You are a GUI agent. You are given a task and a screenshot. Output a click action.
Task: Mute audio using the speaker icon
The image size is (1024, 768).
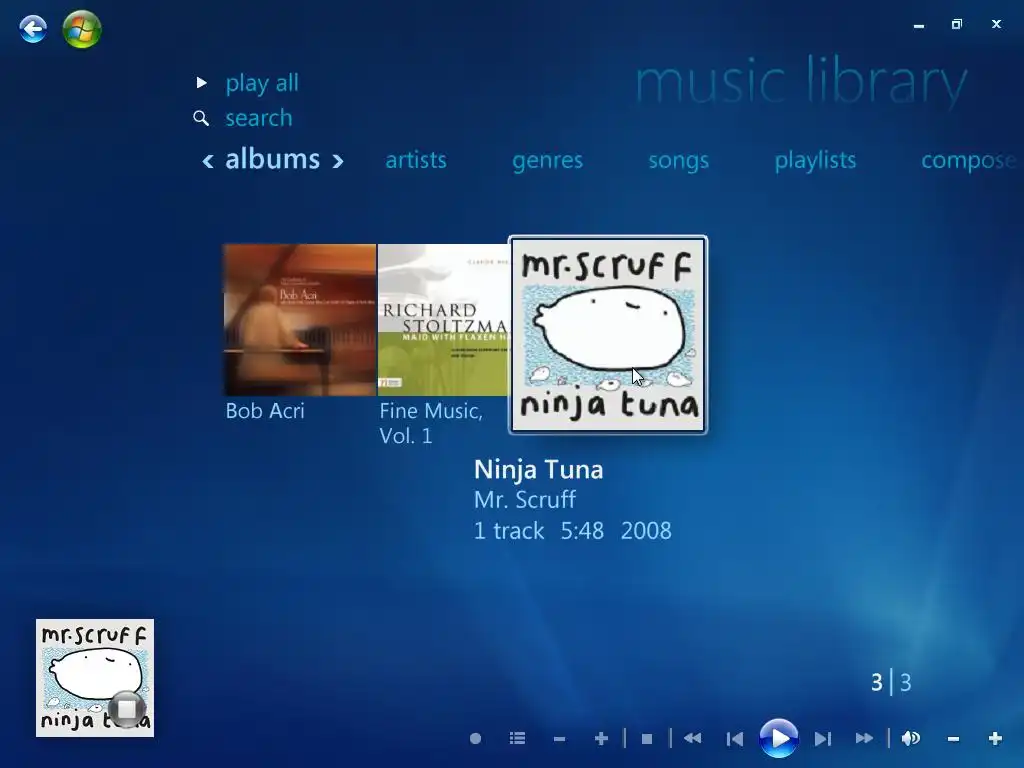[x=911, y=739]
